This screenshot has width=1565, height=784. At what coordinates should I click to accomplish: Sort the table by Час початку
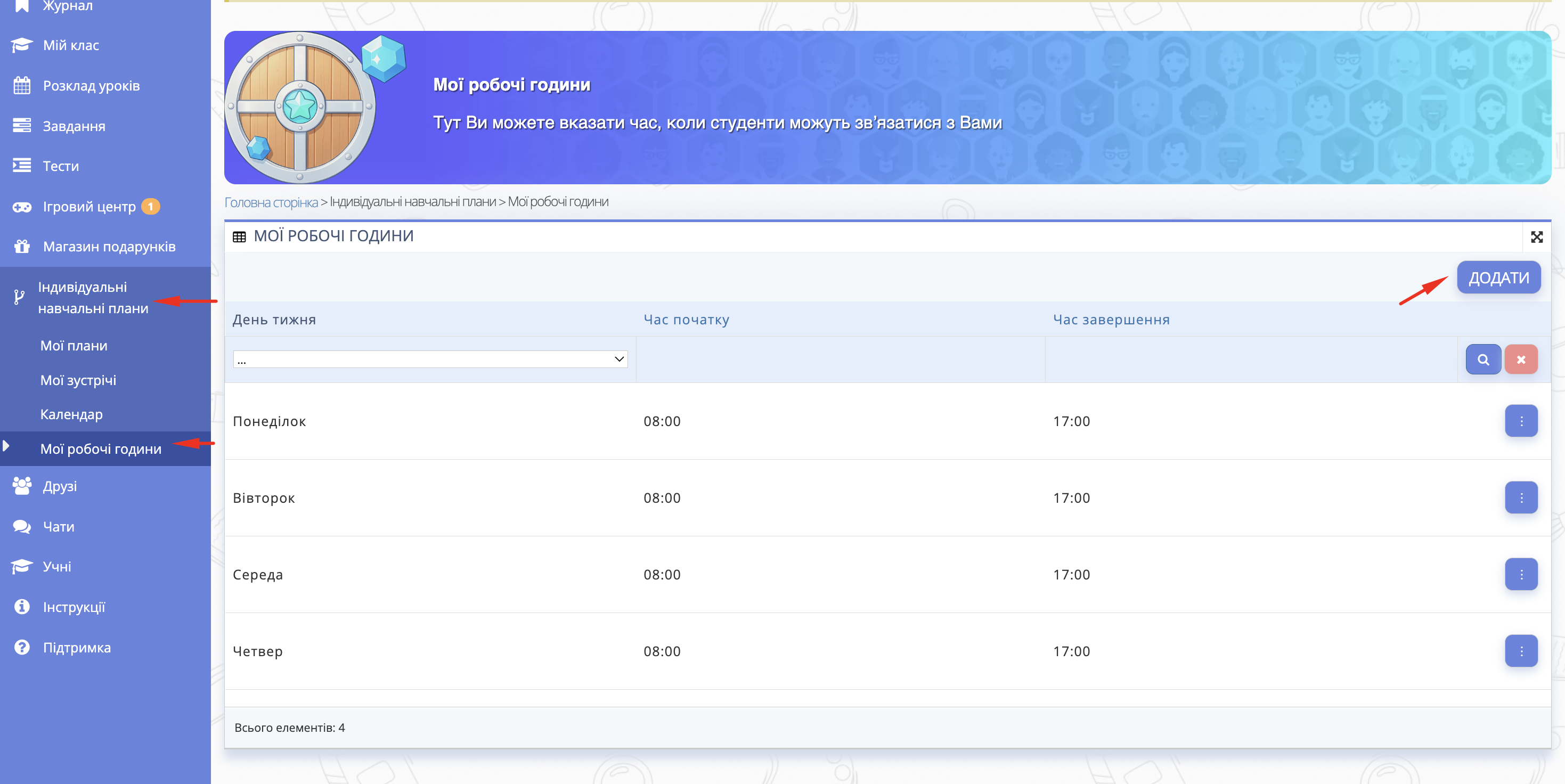point(686,320)
